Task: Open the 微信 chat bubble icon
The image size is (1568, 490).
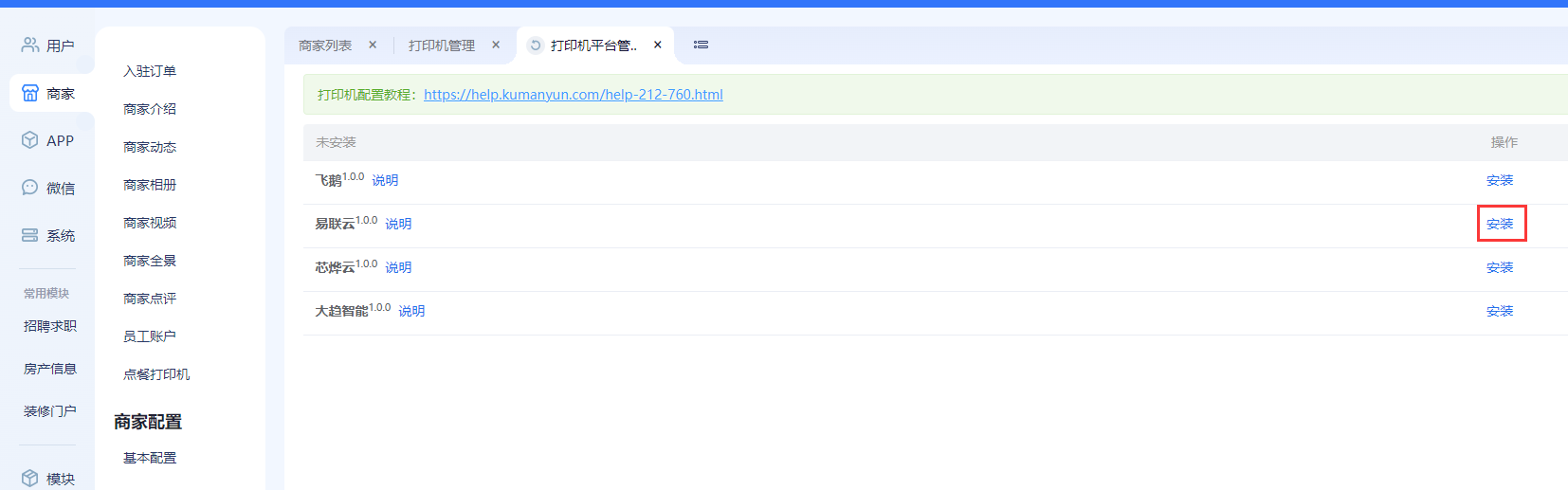Action: point(30,188)
